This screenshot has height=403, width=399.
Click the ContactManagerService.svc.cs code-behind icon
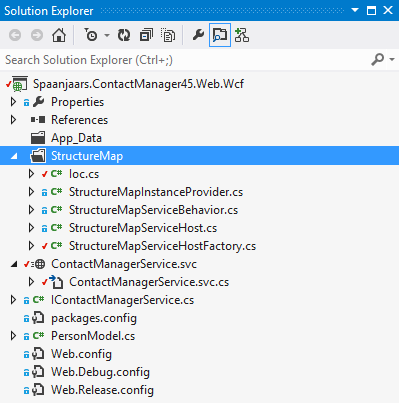[x=56, y=282]
